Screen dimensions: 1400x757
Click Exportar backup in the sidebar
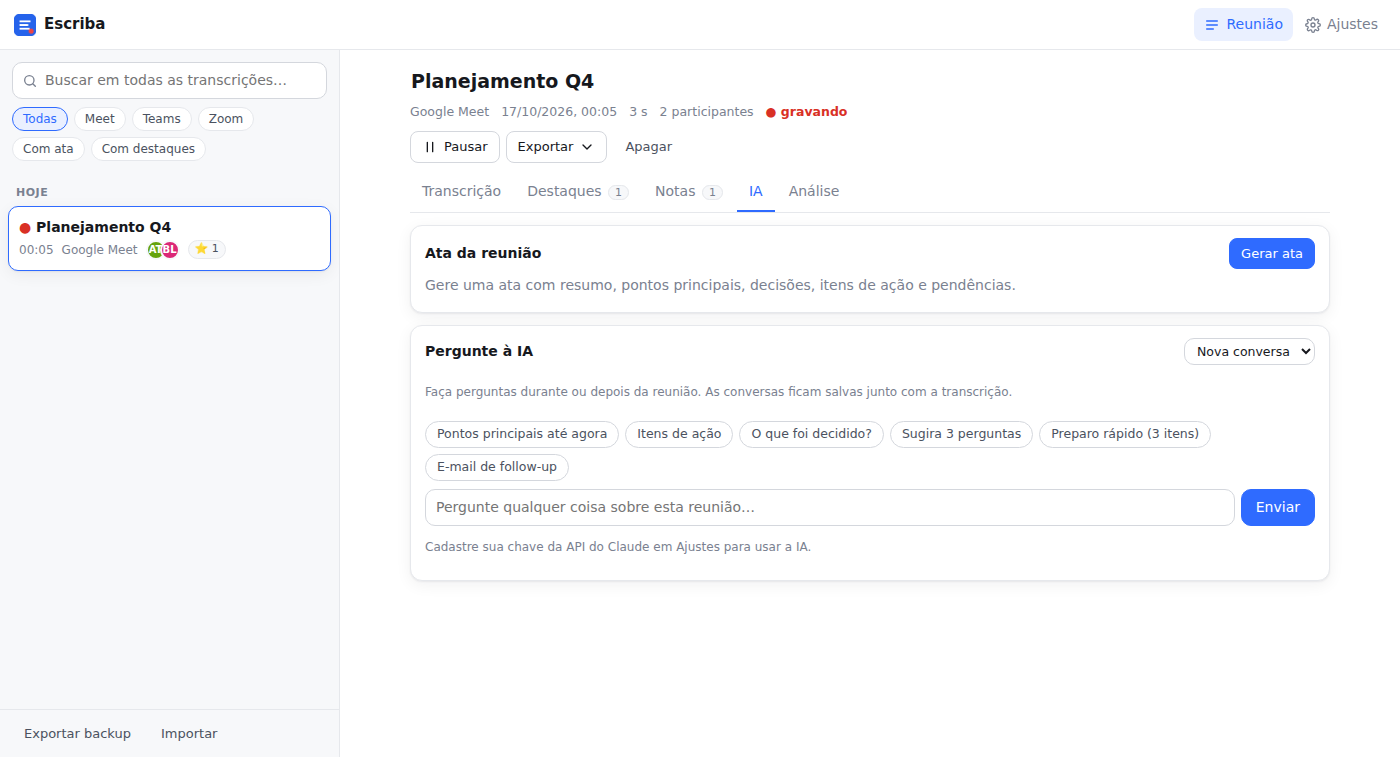tap(78, 734)
